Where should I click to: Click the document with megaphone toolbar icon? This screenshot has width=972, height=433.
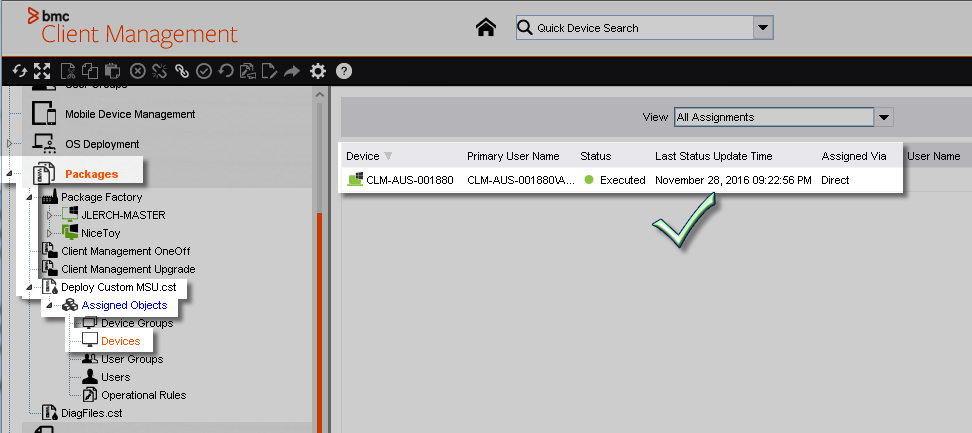[248, 71]
